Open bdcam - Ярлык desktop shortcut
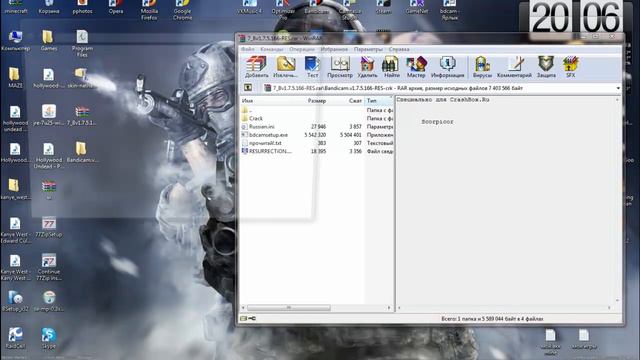The image size is (640, 360). [x=449, y=10]
